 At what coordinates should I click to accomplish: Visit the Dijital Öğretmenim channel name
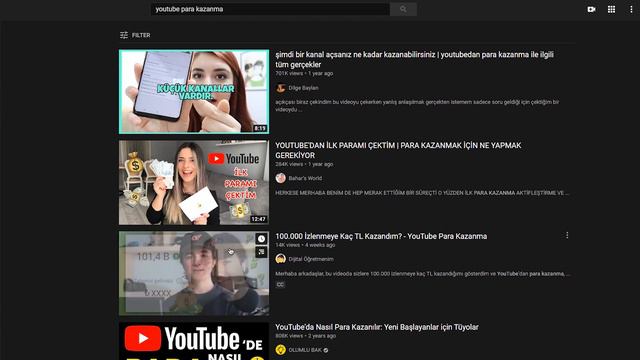(311, 259)
